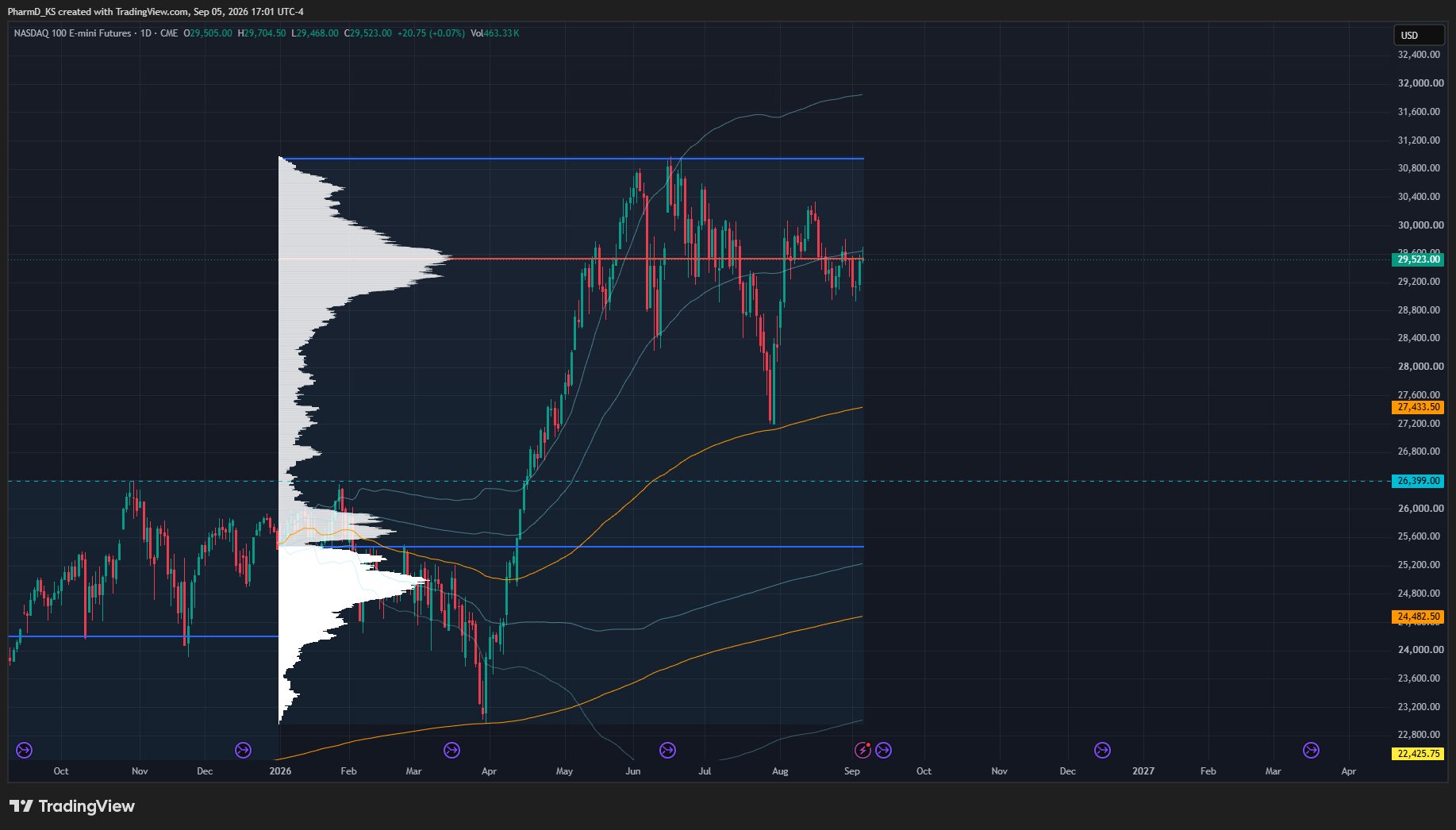Open the first rollover marker before the Oct 2025 label
Image resolution: width=1456 pixels, height=830 pixels.
click(x=24, y=750)
